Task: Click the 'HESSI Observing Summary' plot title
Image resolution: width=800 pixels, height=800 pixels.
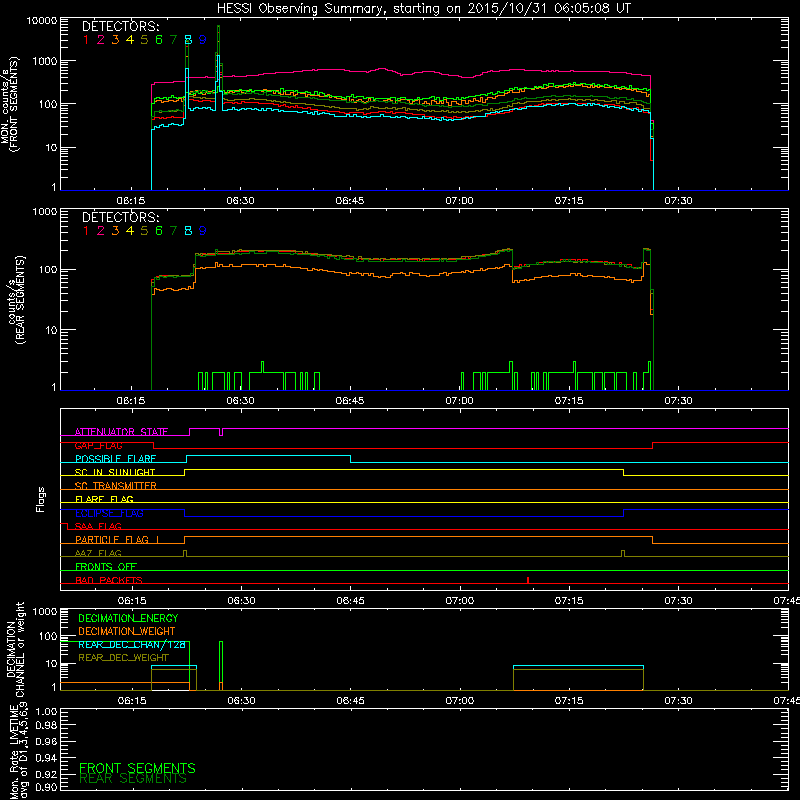Action: pos(423,9)
